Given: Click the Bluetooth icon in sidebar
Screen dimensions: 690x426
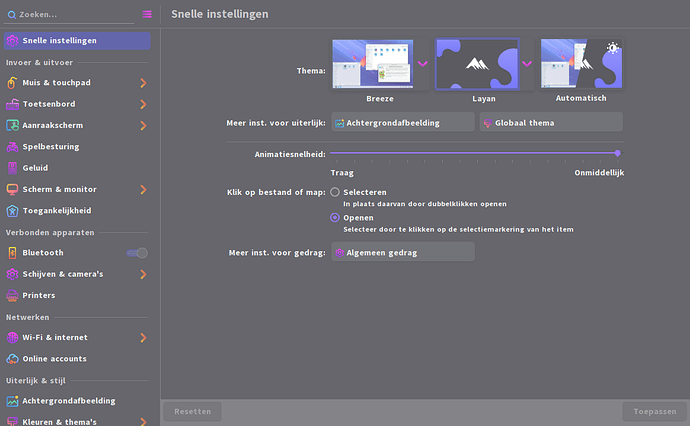Looking at the screenshot, I should pyautogui.click(x=13, y=253).
